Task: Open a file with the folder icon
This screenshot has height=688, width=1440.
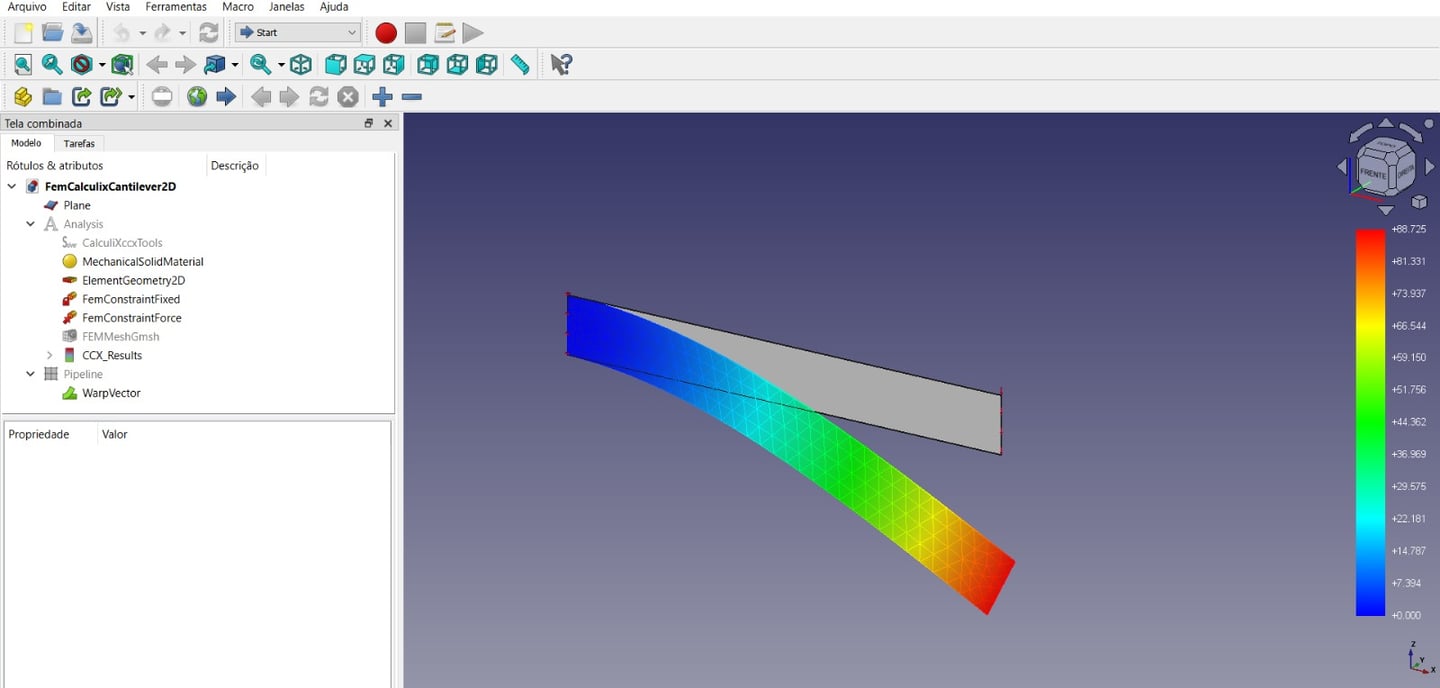Action: 52,32
